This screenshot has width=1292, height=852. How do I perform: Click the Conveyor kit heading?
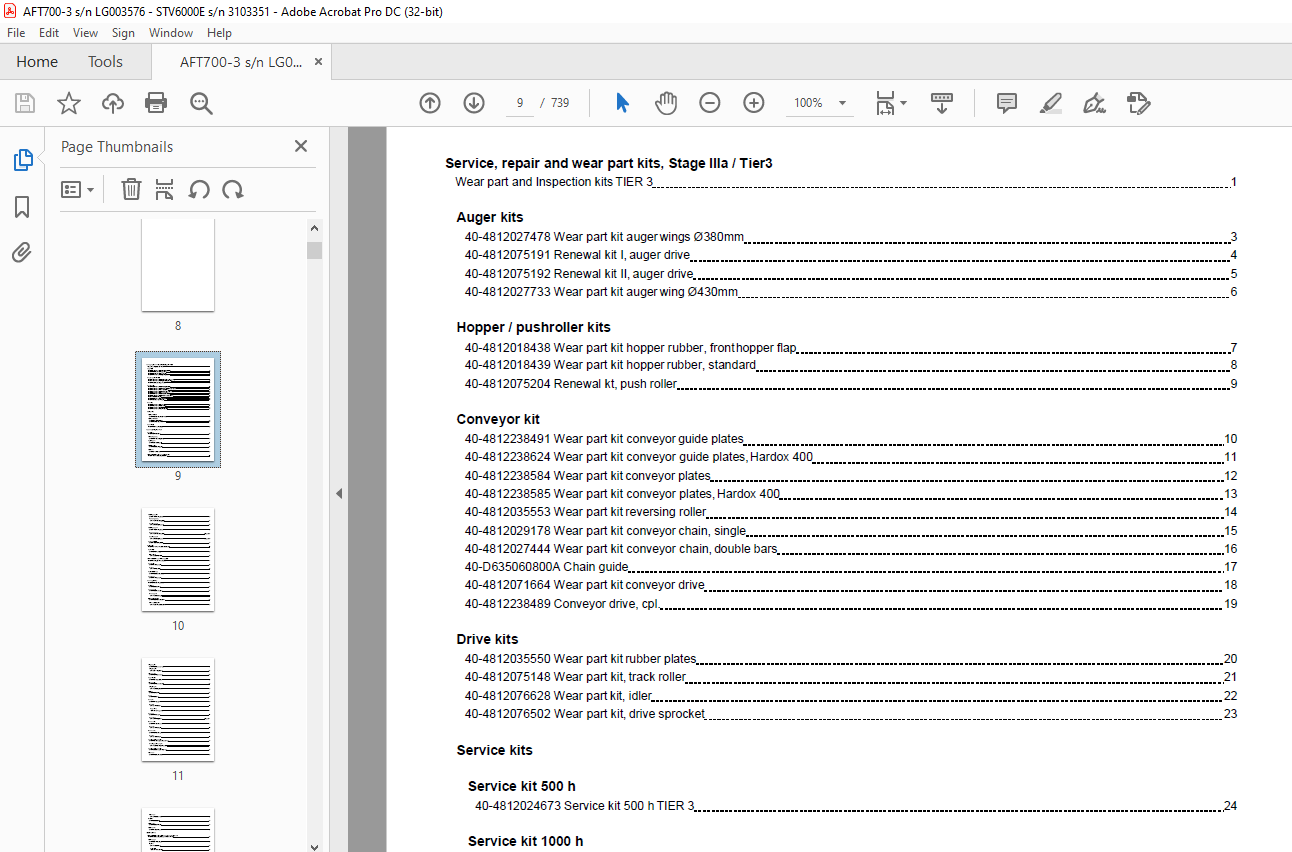pyautogui.click(x=498, y=419)
